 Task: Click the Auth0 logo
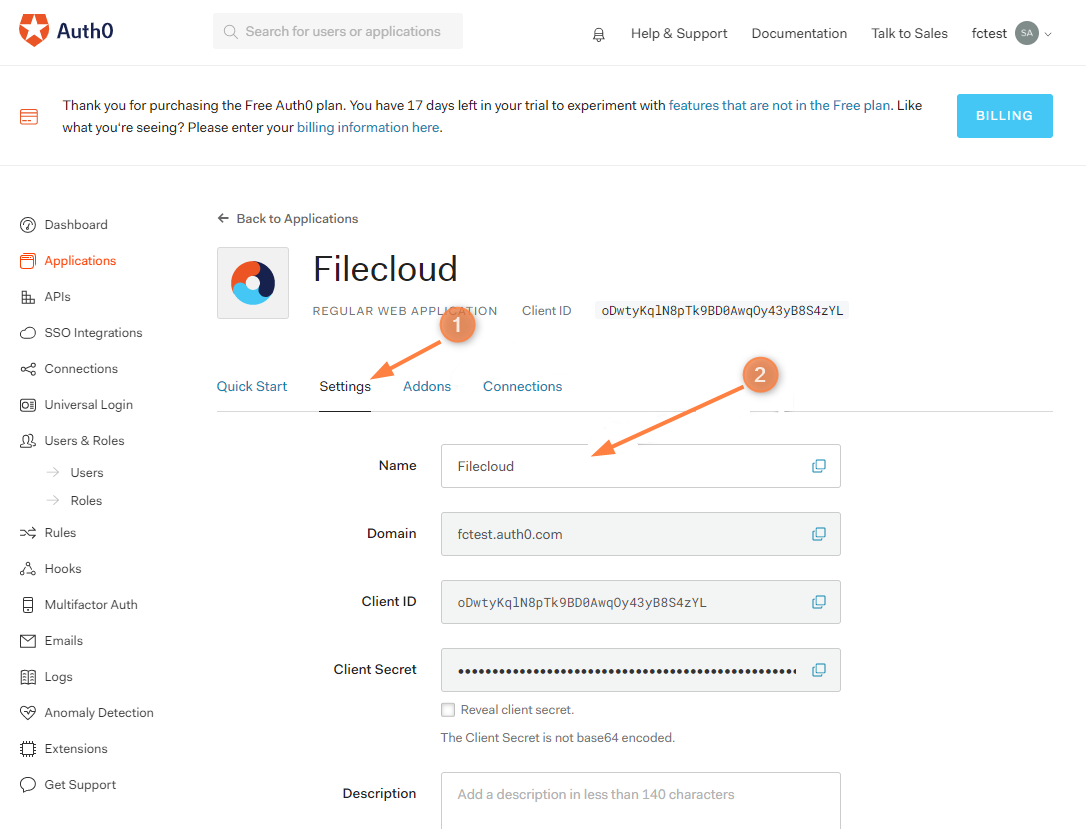tap(65, 30)
